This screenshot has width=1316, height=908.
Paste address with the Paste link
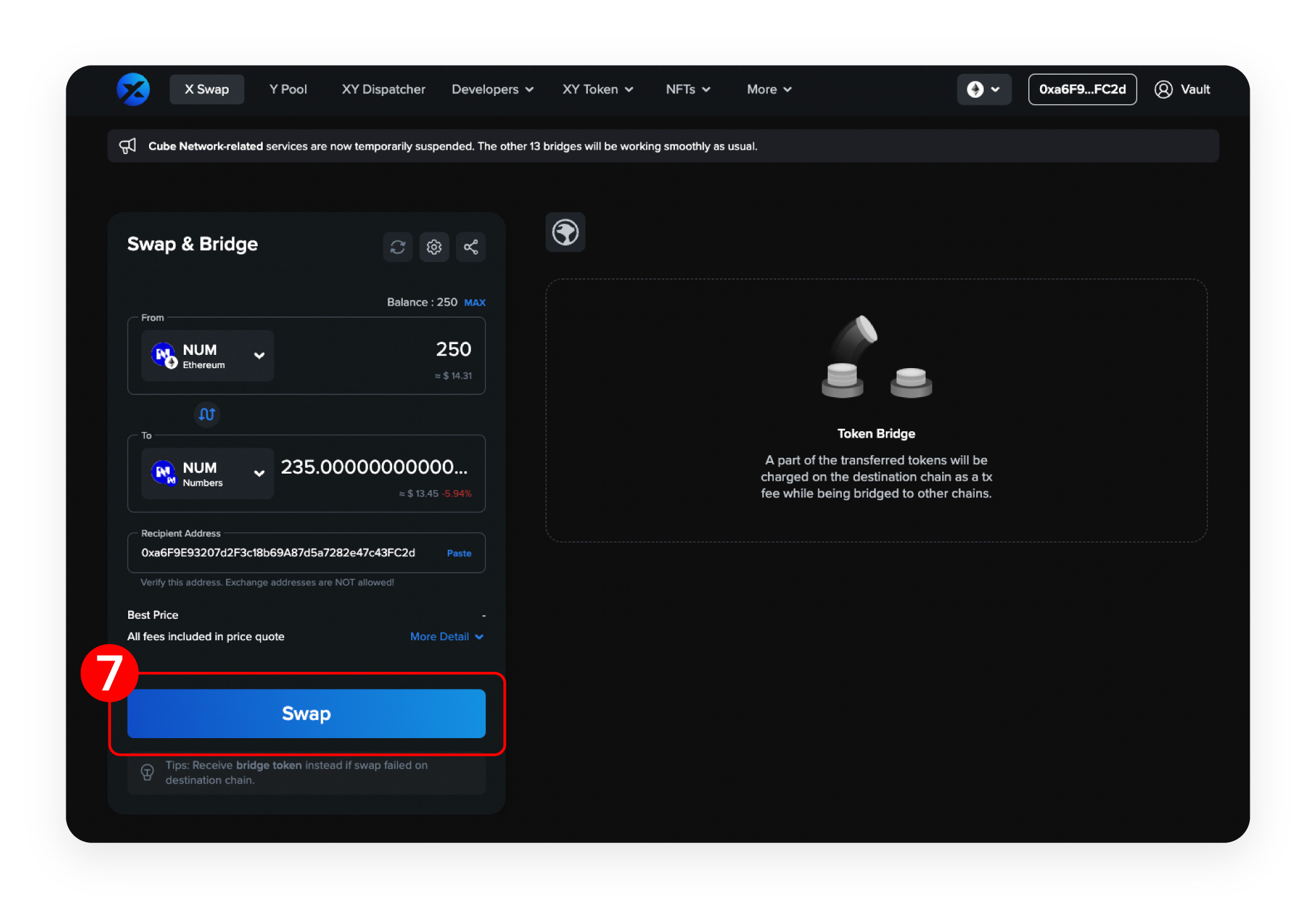point(458,553)
